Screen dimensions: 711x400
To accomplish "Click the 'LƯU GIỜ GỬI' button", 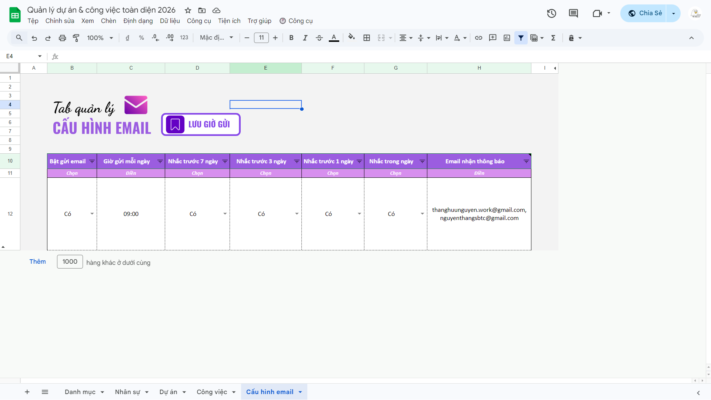I will click(x=201, y=125).
